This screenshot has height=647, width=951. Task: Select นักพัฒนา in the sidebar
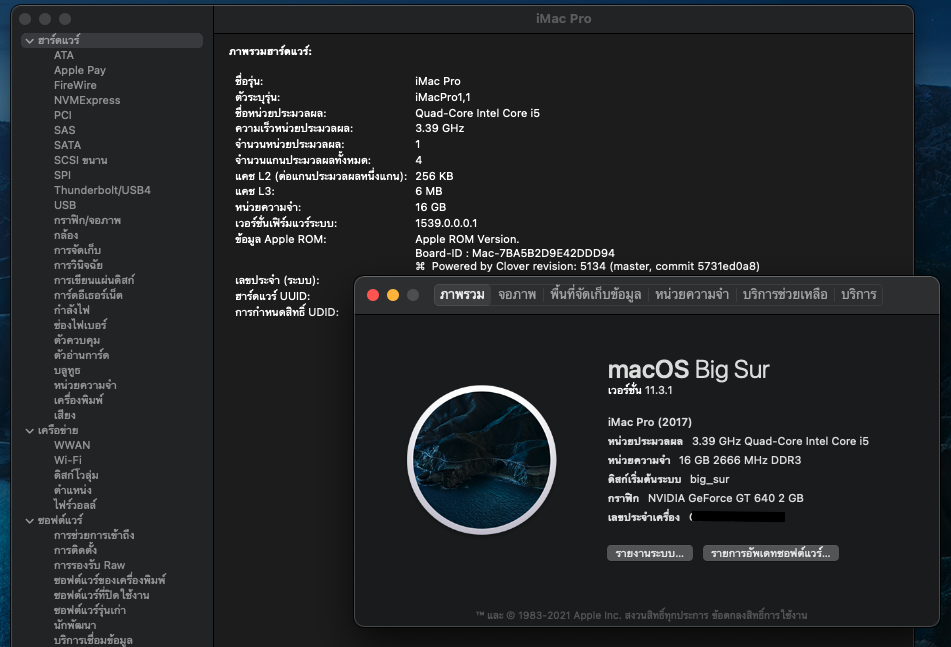pyautogui.click(x=75, y=625)
